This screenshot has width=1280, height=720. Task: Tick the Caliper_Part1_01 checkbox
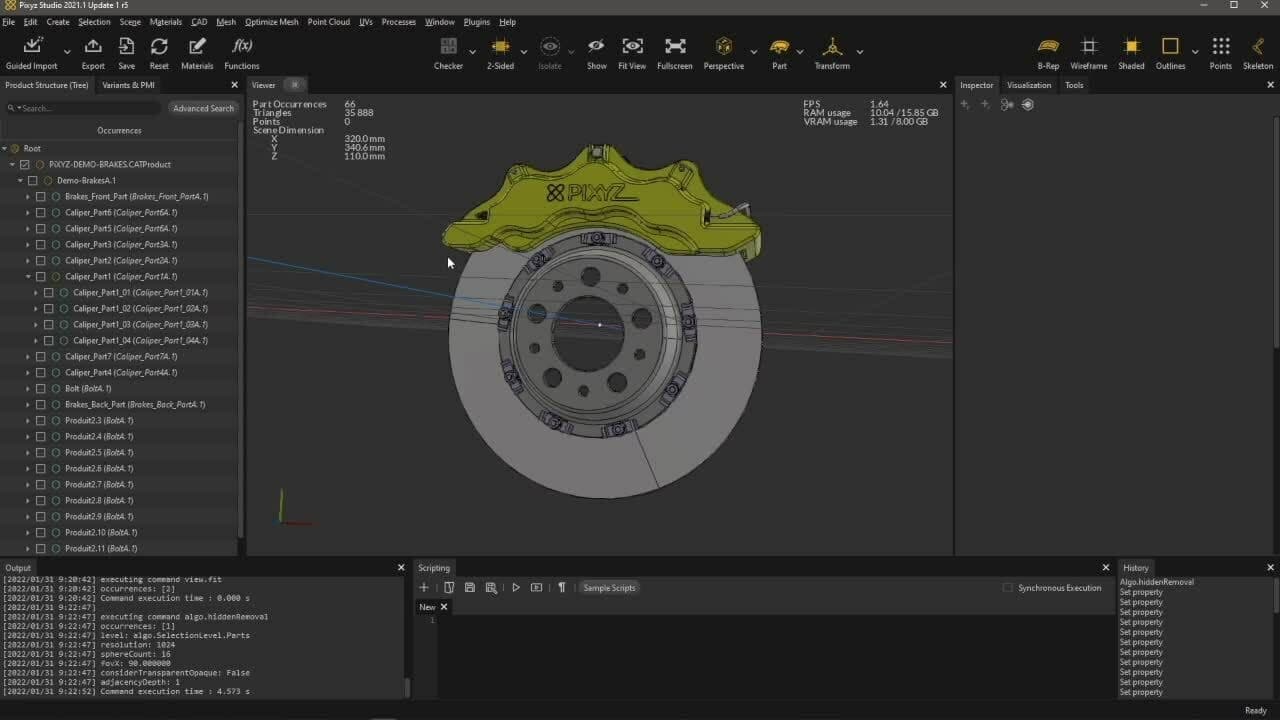(x=49, y=292)
